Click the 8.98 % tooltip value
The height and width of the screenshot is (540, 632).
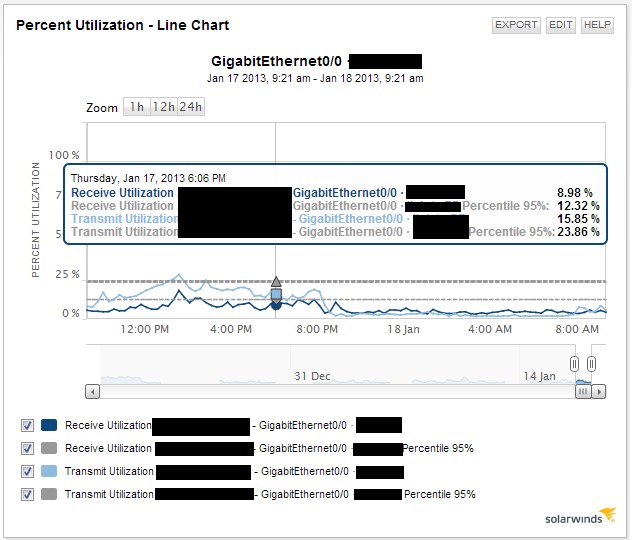(x=575, y=193)
